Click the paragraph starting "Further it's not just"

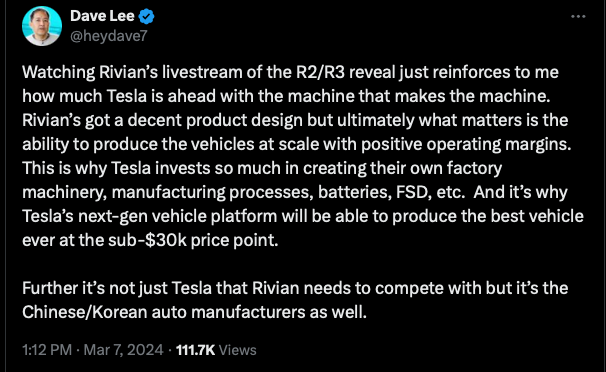(x=295, y=300)
